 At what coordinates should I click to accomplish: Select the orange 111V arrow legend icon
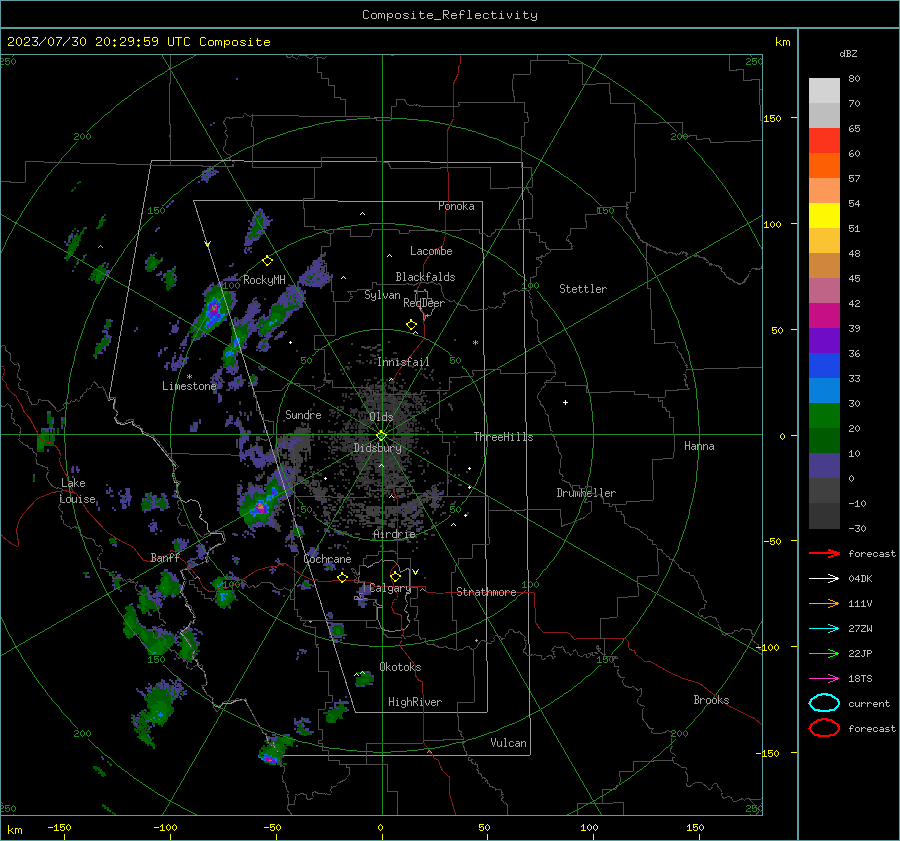coord(824,603)
